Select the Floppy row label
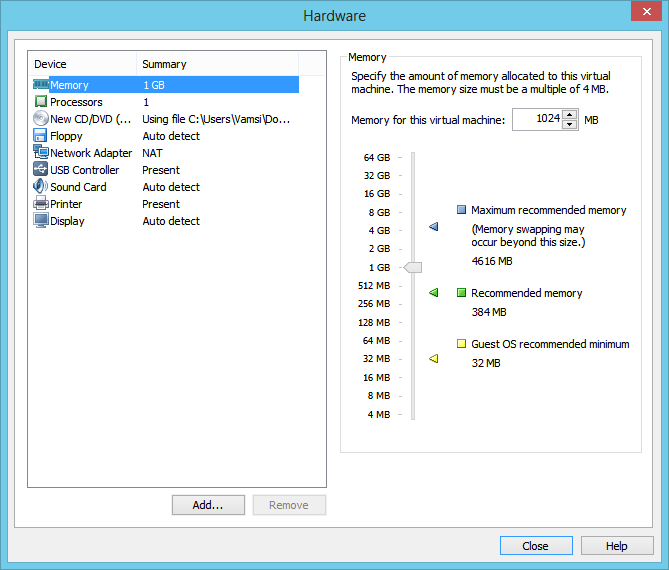Viewport: 669px width, 570px height. [x=66, y=136]
